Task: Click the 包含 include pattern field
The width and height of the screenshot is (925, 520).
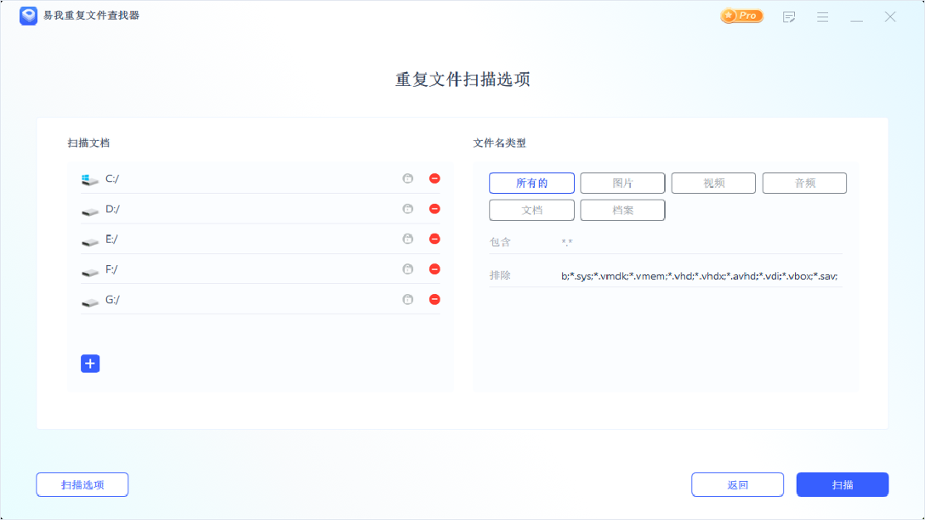Action: (701, 243)
